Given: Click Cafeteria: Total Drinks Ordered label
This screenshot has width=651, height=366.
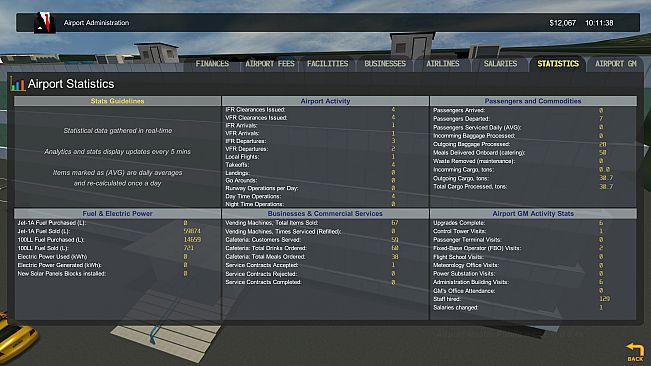Looking at the screenshot, I should pyautogui.click(x=266, y=248).
